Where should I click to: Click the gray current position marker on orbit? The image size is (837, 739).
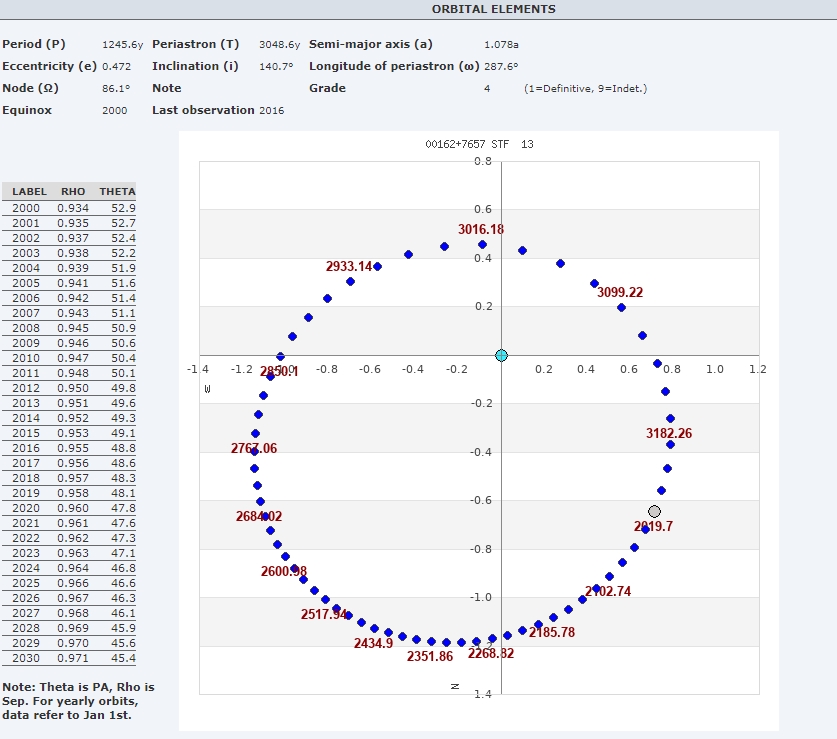coord(654,511)
